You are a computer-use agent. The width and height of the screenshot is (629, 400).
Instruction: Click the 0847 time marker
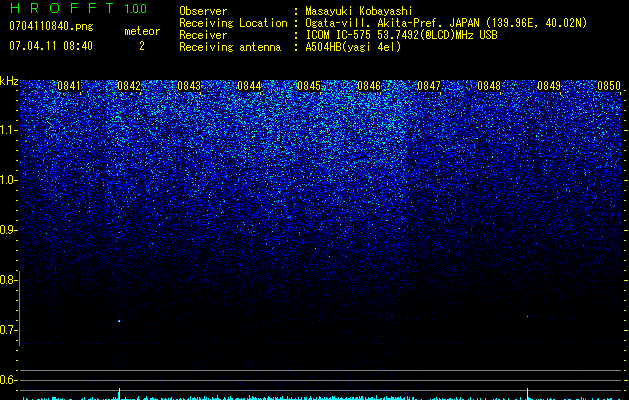click(429, 86)
